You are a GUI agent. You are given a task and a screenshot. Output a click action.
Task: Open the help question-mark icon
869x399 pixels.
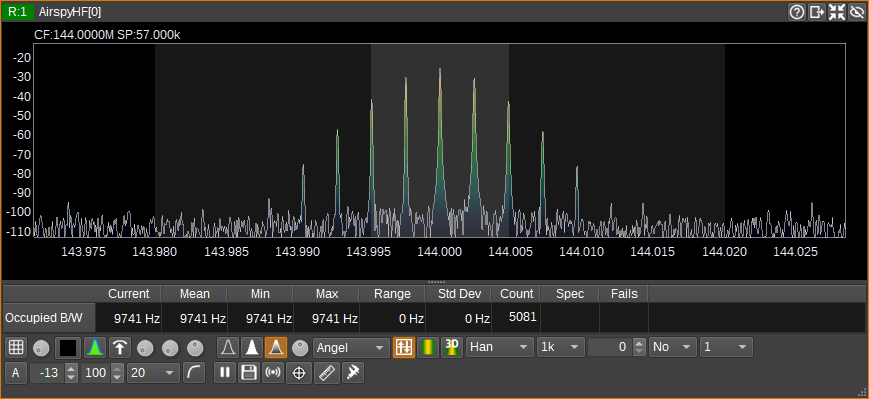tap(796, 12)
